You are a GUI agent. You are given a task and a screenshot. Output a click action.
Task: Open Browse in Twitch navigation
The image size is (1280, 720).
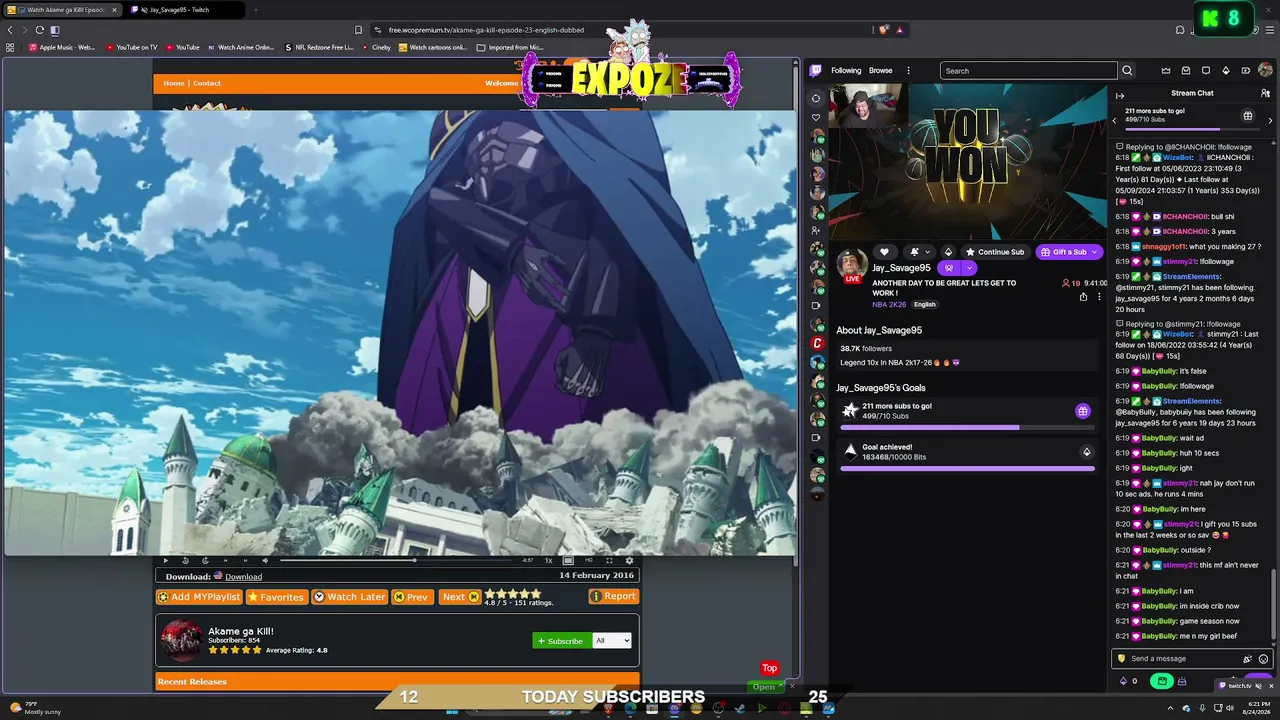pos(881,70)
